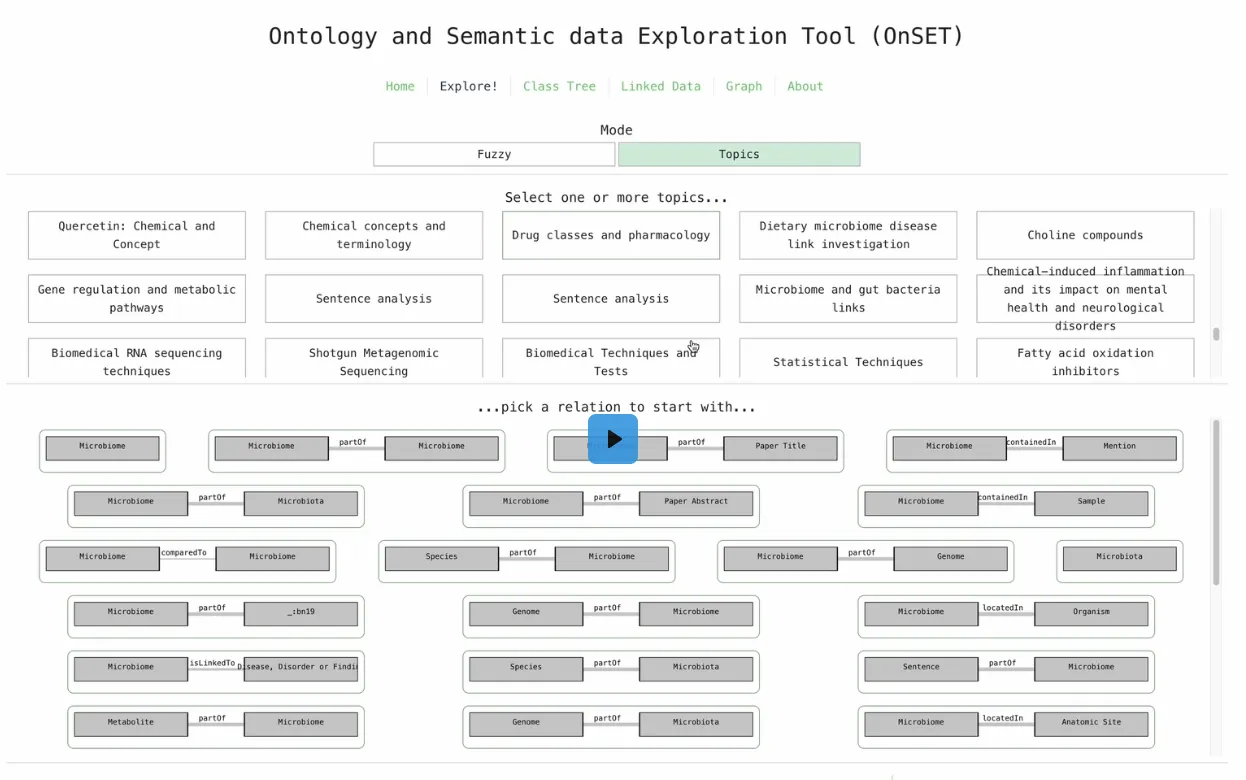Select Microbiome and gut bacteria links topic
Screen dimensions: 1246x780
847,298
